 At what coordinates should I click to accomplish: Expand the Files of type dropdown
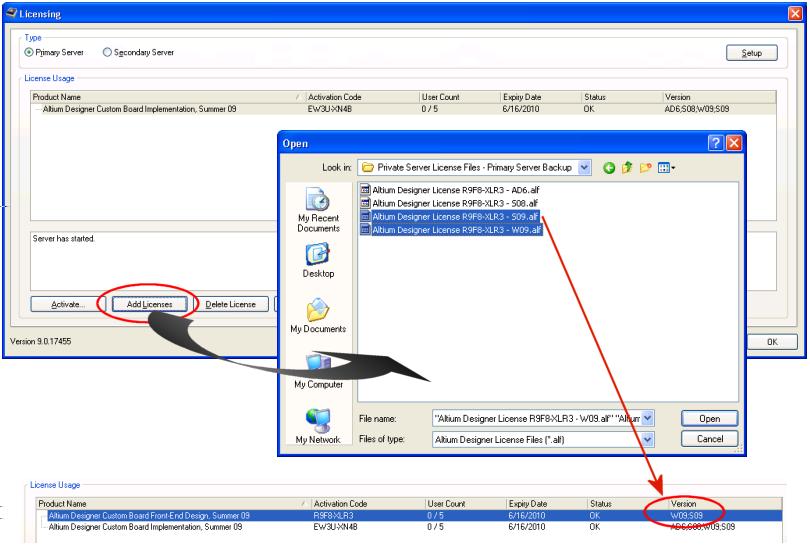pyautogui.click(x=648, y=440)
